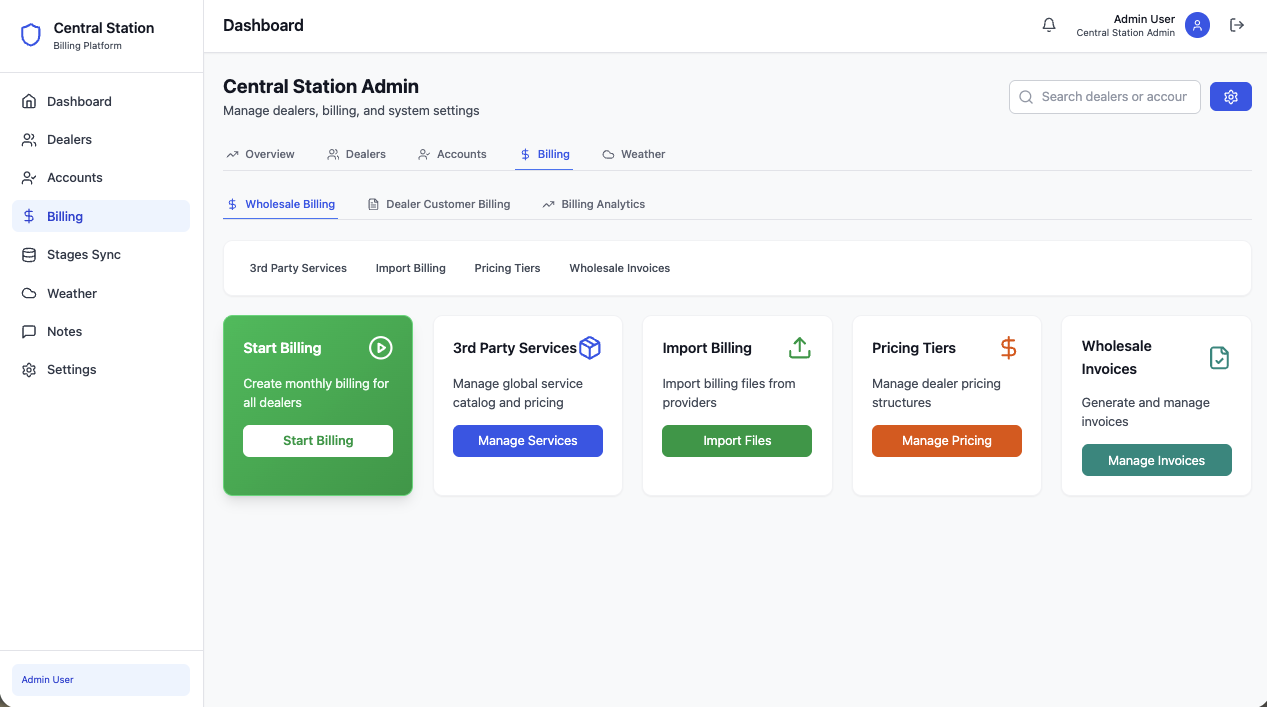Viewport: 1267px width, 707px height.
Task: Click the magnifier icon in search box
Action: (x=1026, y=97)
